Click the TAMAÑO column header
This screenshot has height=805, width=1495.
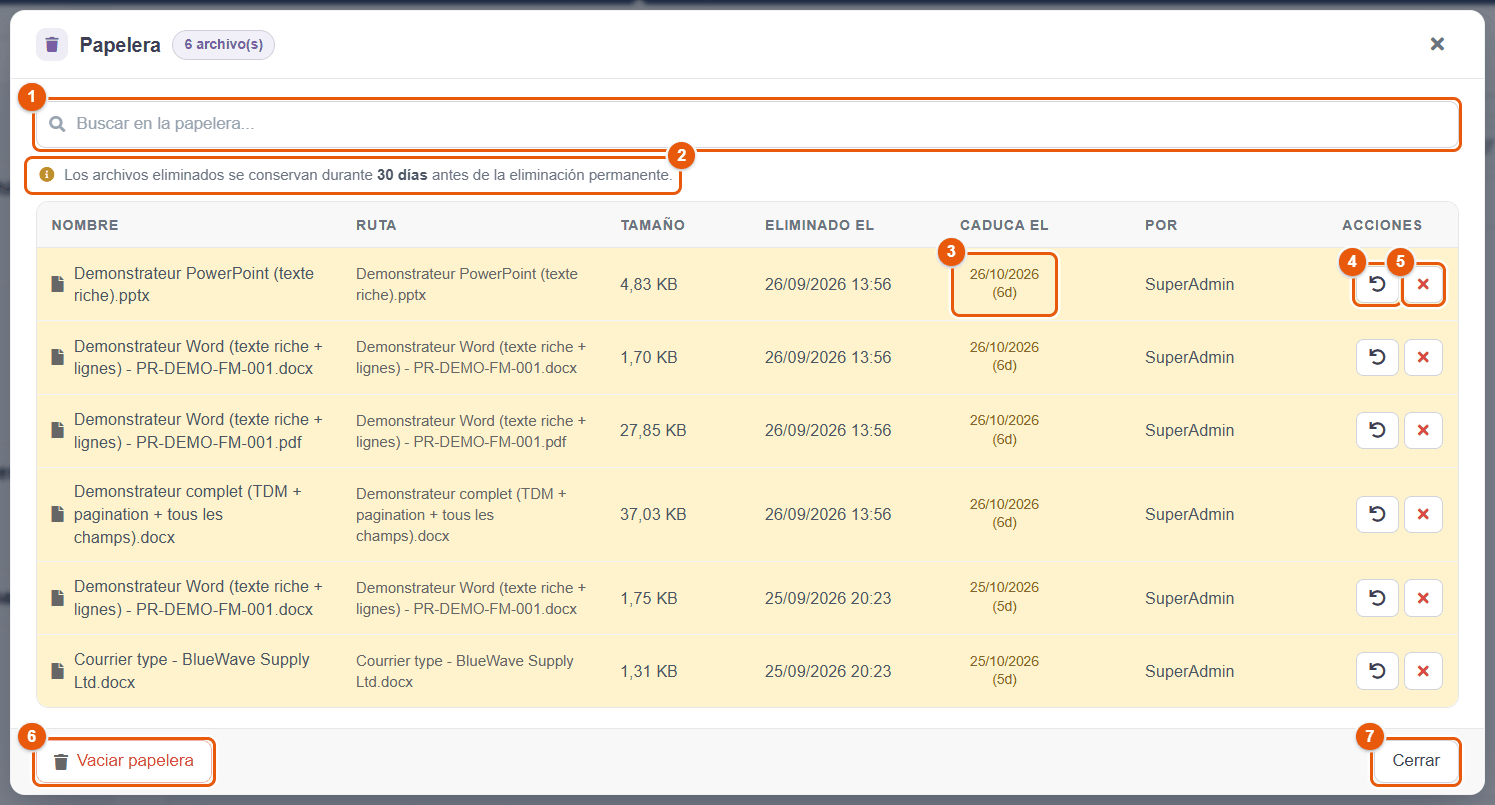click(x=653, y=225)
